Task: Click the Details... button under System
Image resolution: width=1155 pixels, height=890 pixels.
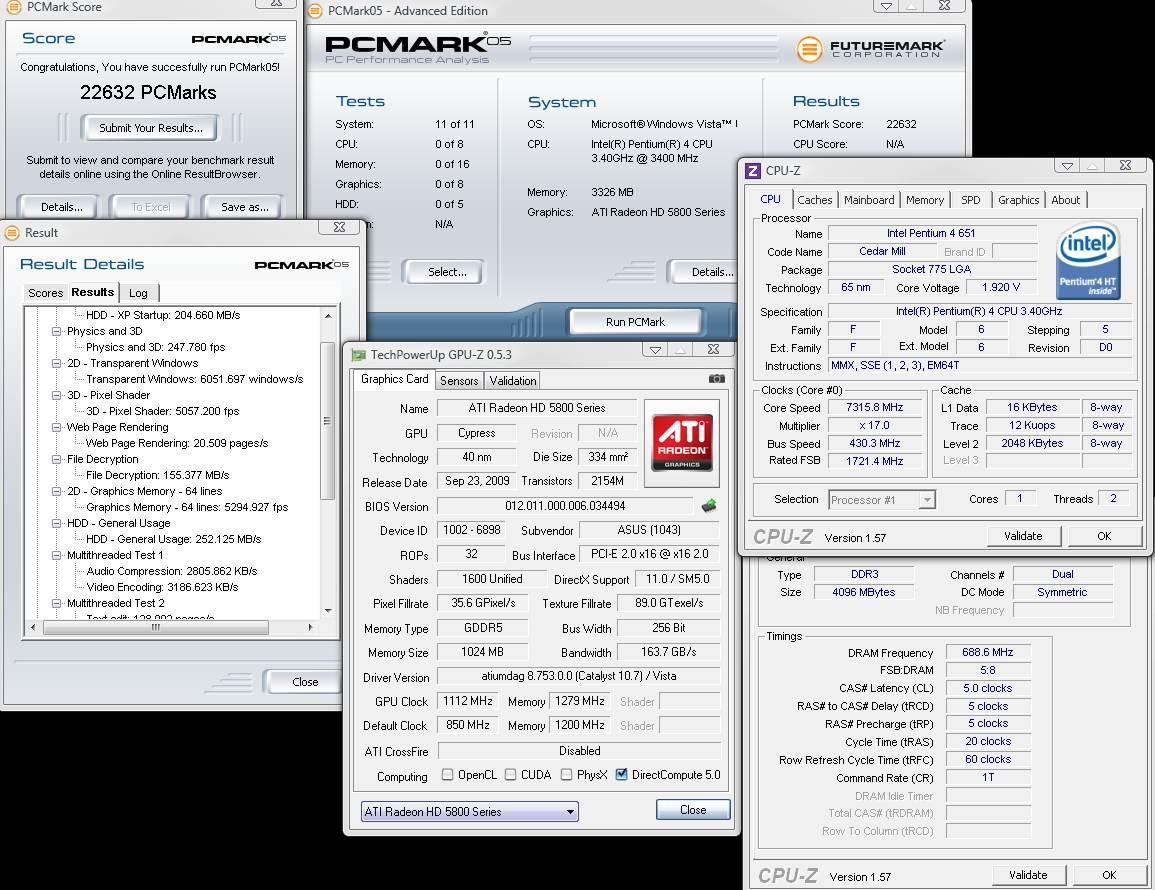Action: [705, 272]
